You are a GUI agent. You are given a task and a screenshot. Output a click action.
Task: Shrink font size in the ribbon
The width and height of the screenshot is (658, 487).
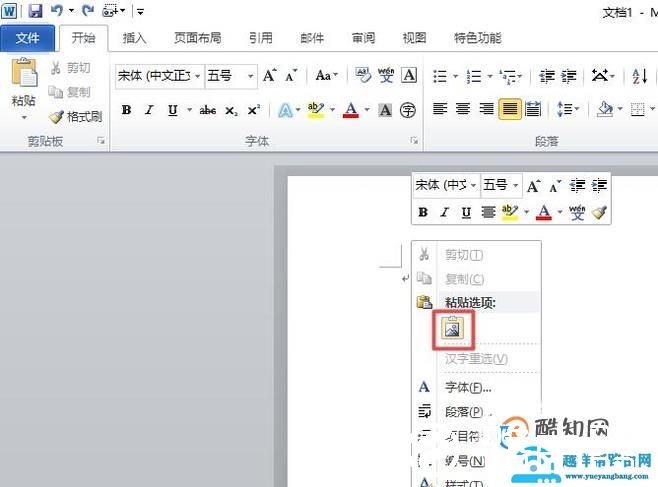pos(291,76)
